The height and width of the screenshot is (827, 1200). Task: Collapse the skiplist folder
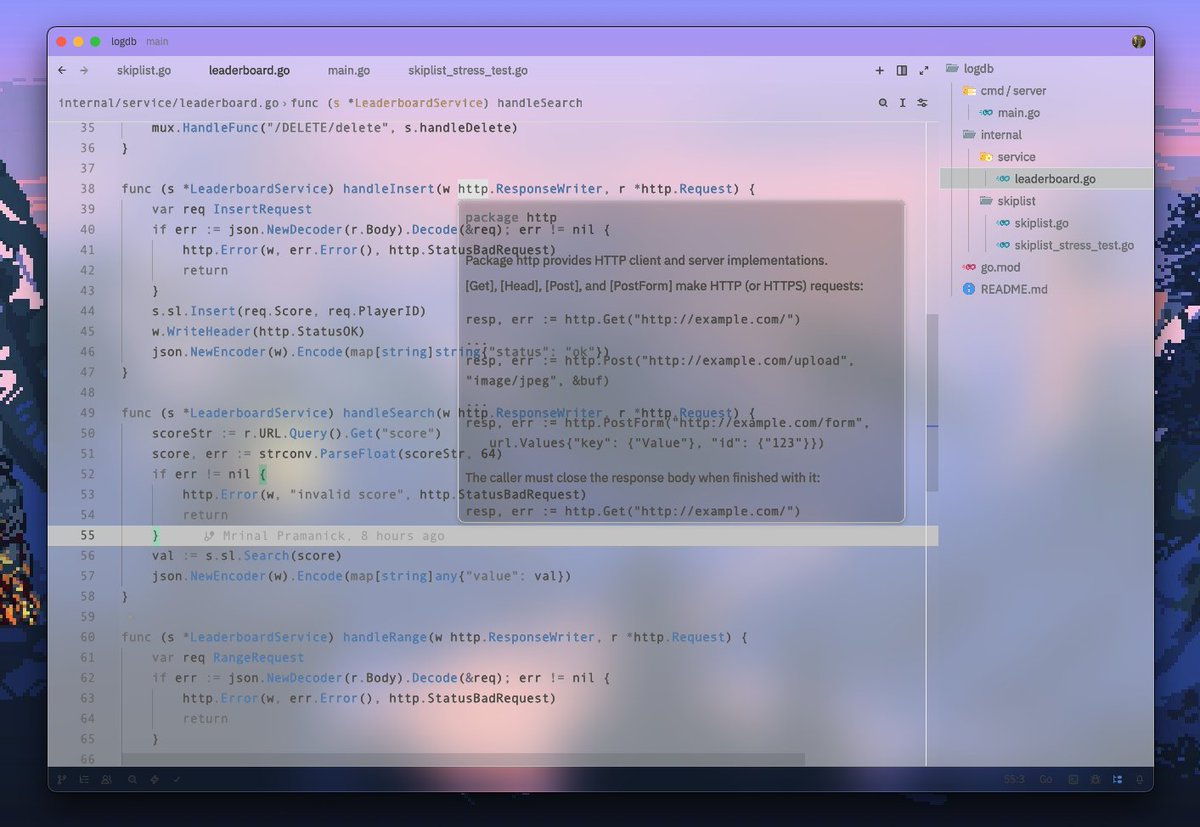point(1008,201)
